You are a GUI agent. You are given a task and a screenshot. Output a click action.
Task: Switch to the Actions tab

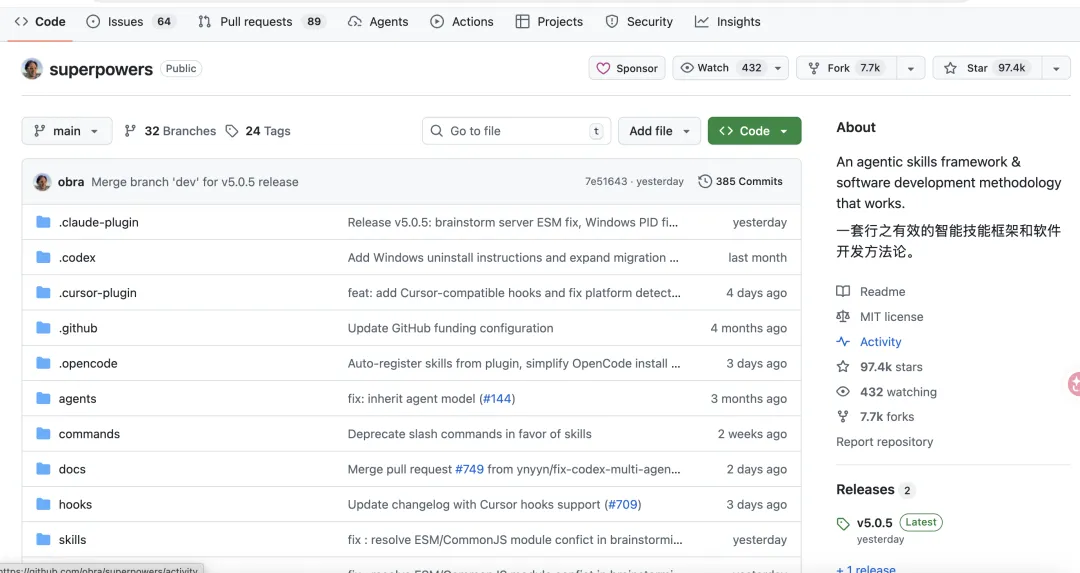(x=461, y=21)
